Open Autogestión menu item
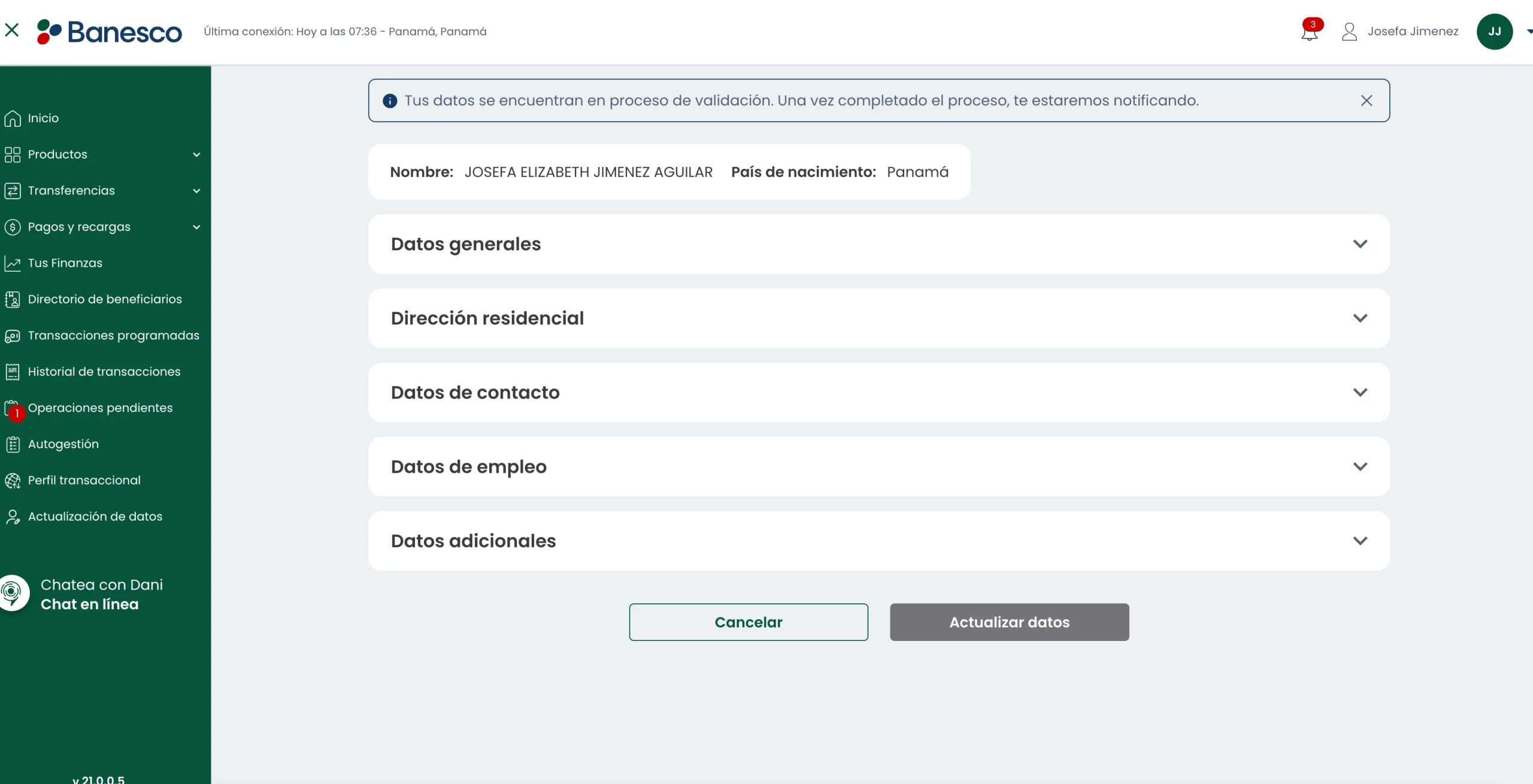1533x784 pixels. [63, 444]
